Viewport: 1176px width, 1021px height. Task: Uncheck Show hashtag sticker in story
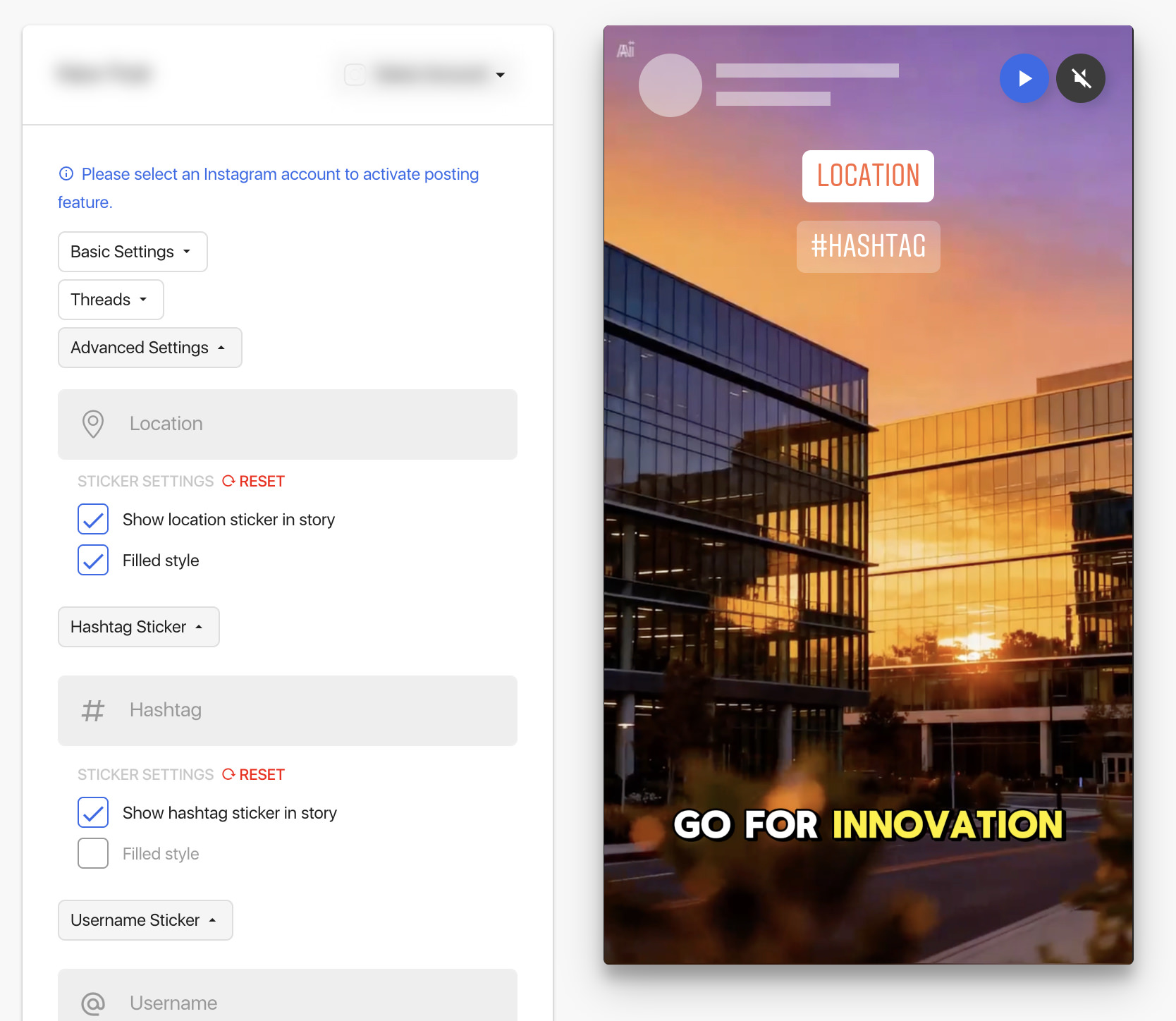click(93, 812)
